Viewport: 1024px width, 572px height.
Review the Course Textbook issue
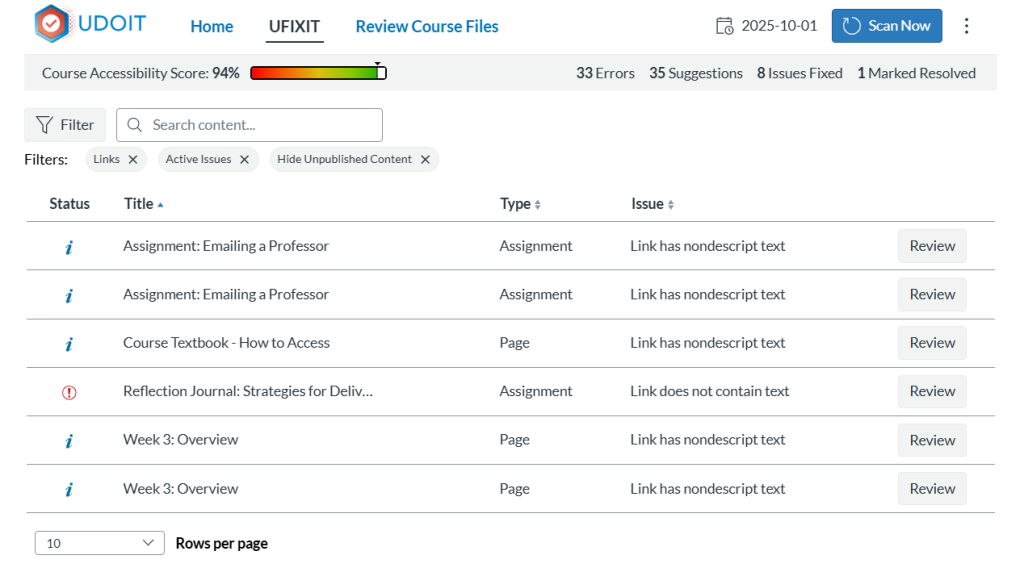pos(932,342)
